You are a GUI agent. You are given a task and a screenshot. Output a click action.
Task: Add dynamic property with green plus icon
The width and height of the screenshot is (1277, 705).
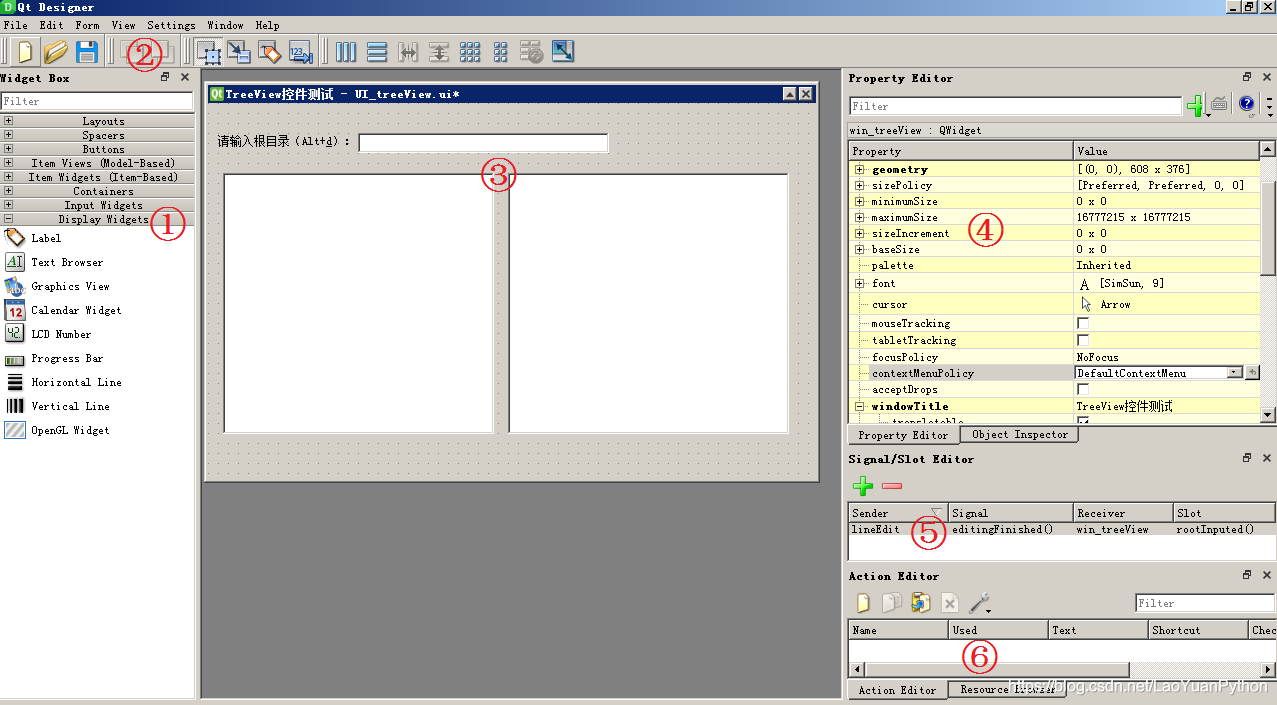tap(1195, 105)
